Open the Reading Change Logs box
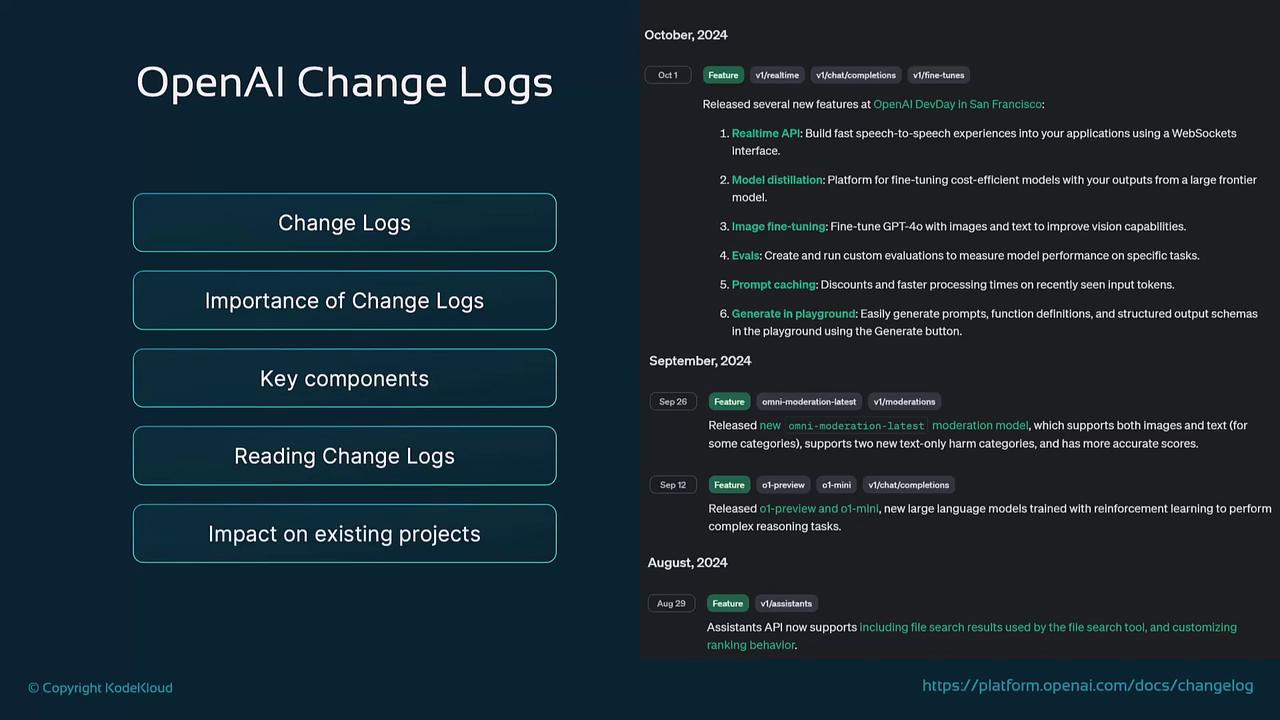Viewport: 1280px width, 720px height. coord(344,456)
